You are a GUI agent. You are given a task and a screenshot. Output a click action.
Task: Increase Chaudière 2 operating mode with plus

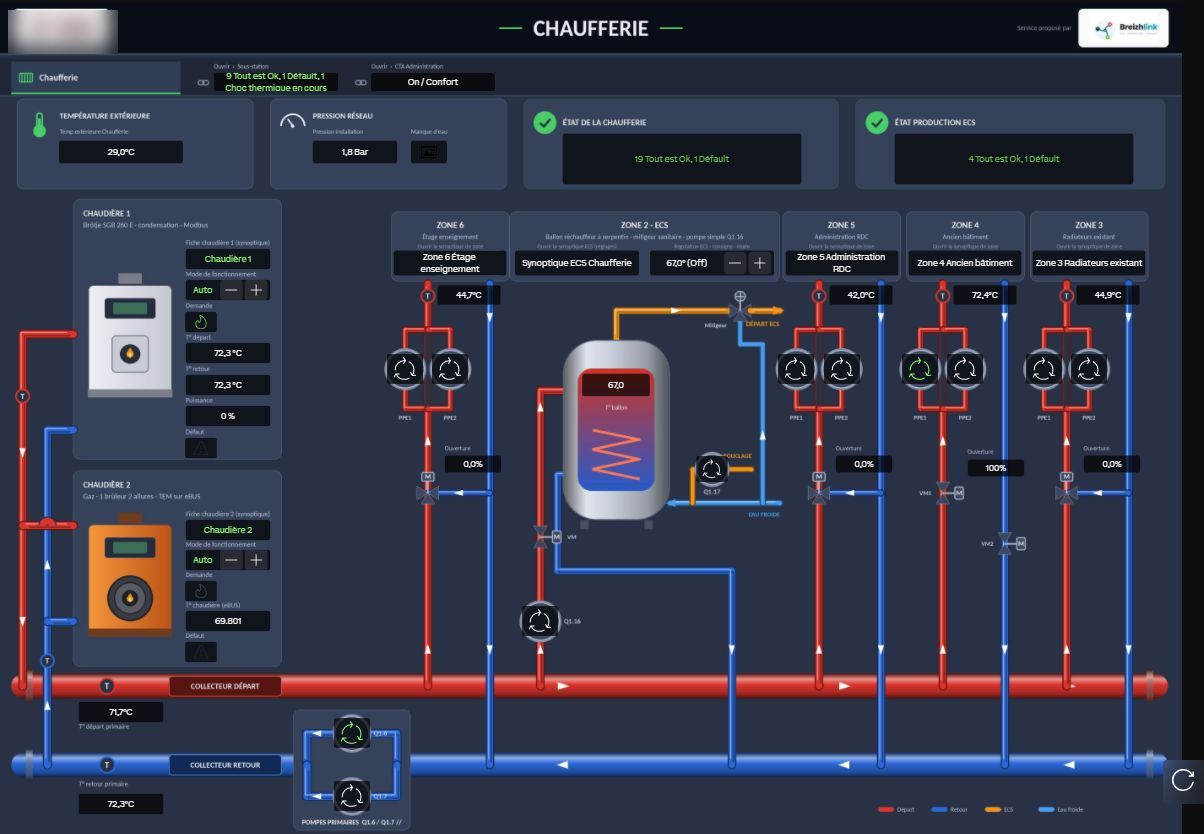(x=257, y=560)
